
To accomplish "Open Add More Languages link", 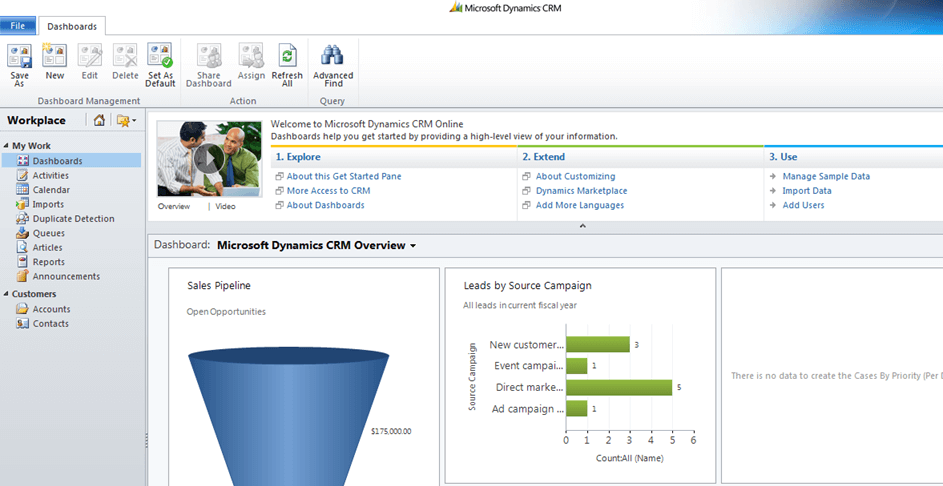I will pos(580,205).
